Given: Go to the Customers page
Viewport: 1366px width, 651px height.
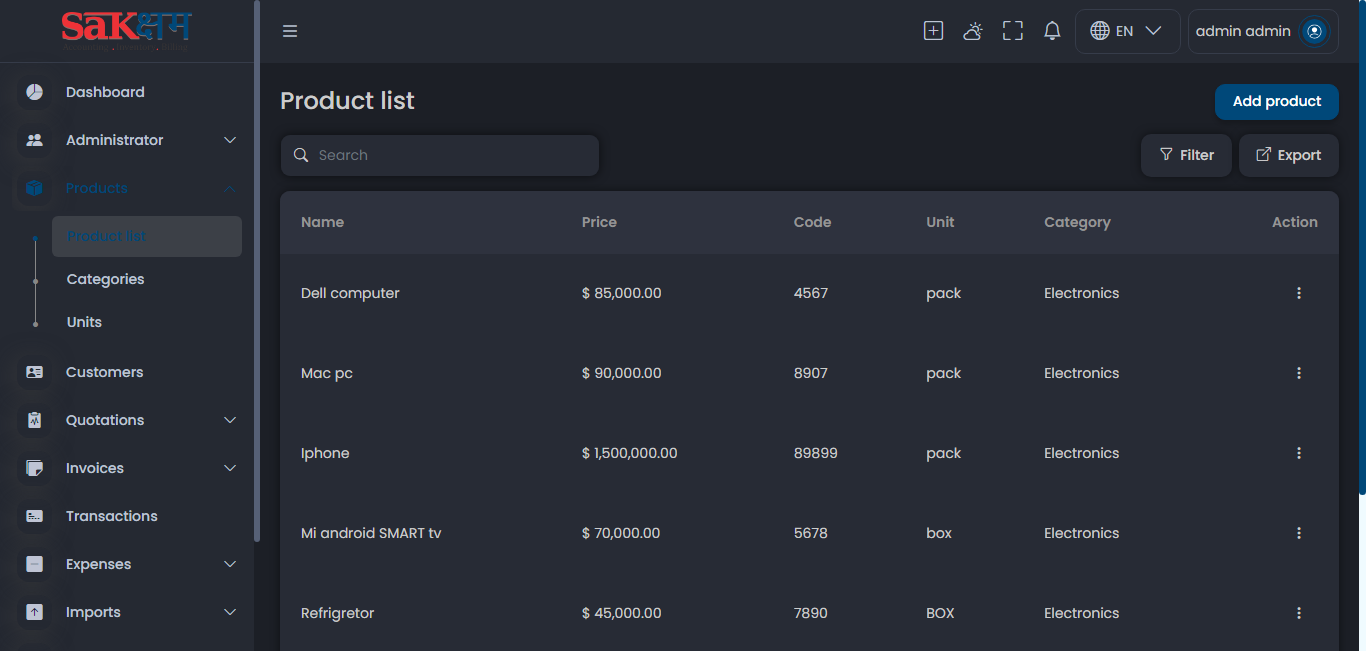Looking at the screenshot, I should pos(104,372).
